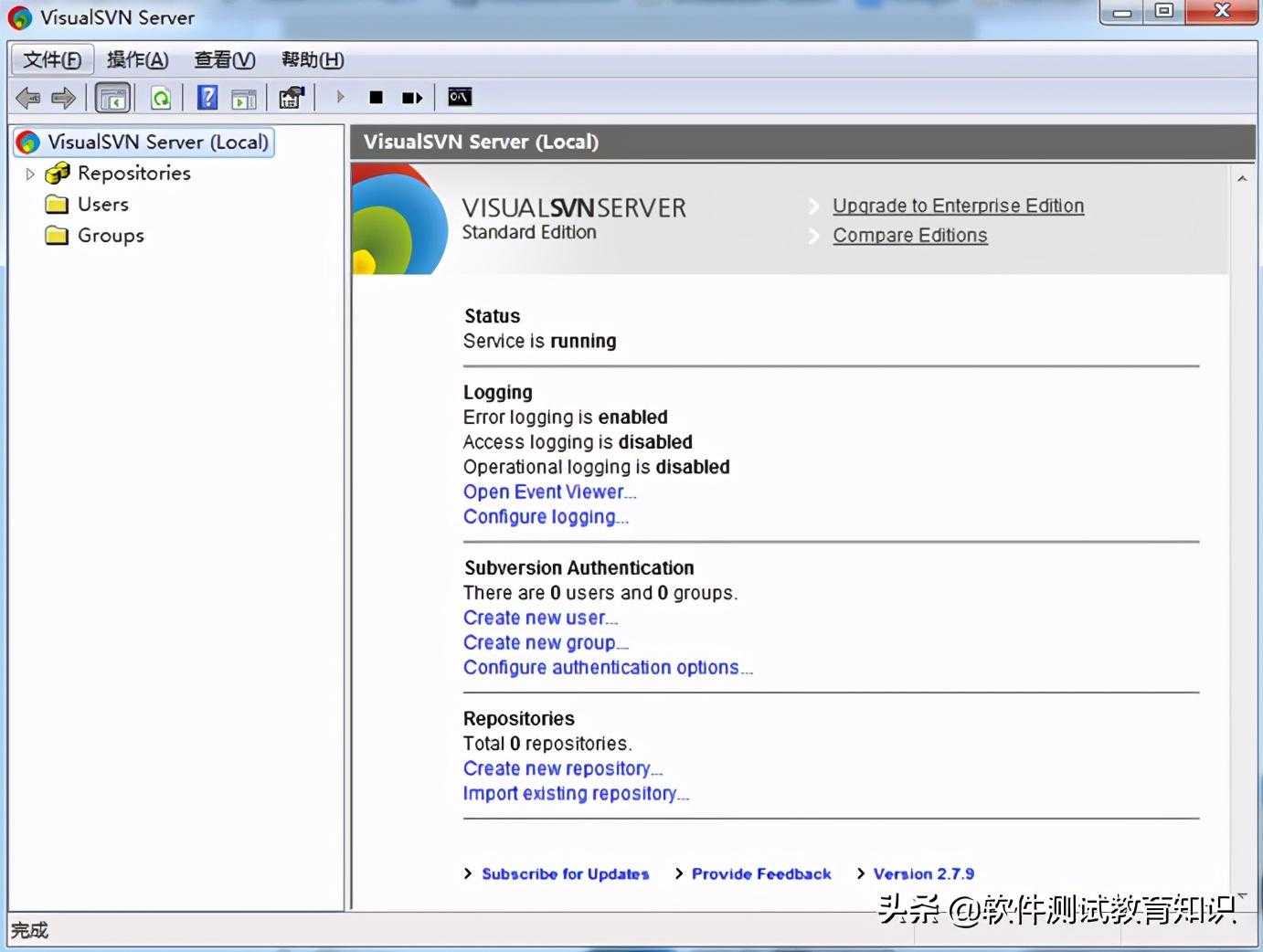The image size is (1263, 952).
Task: Click Create new repository link
Action: point(563,768)
